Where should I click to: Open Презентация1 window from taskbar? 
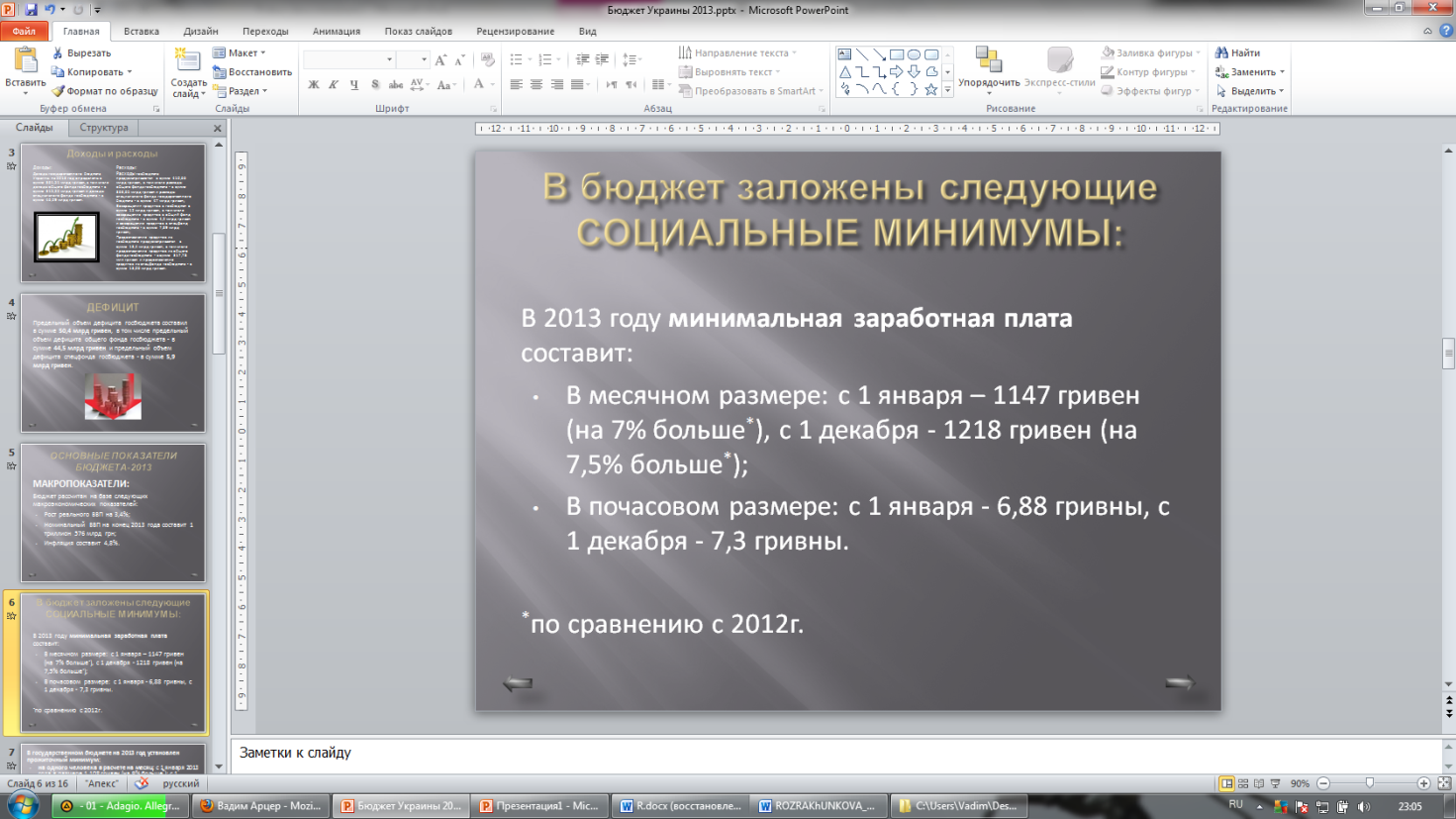pos(540,806)
